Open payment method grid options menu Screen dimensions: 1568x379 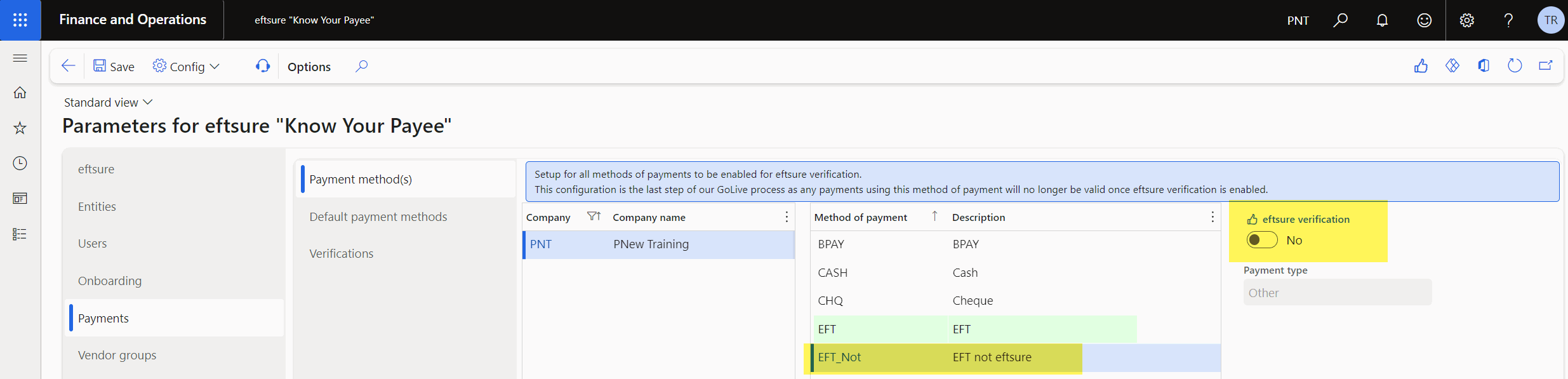[x=1213, y=217]
